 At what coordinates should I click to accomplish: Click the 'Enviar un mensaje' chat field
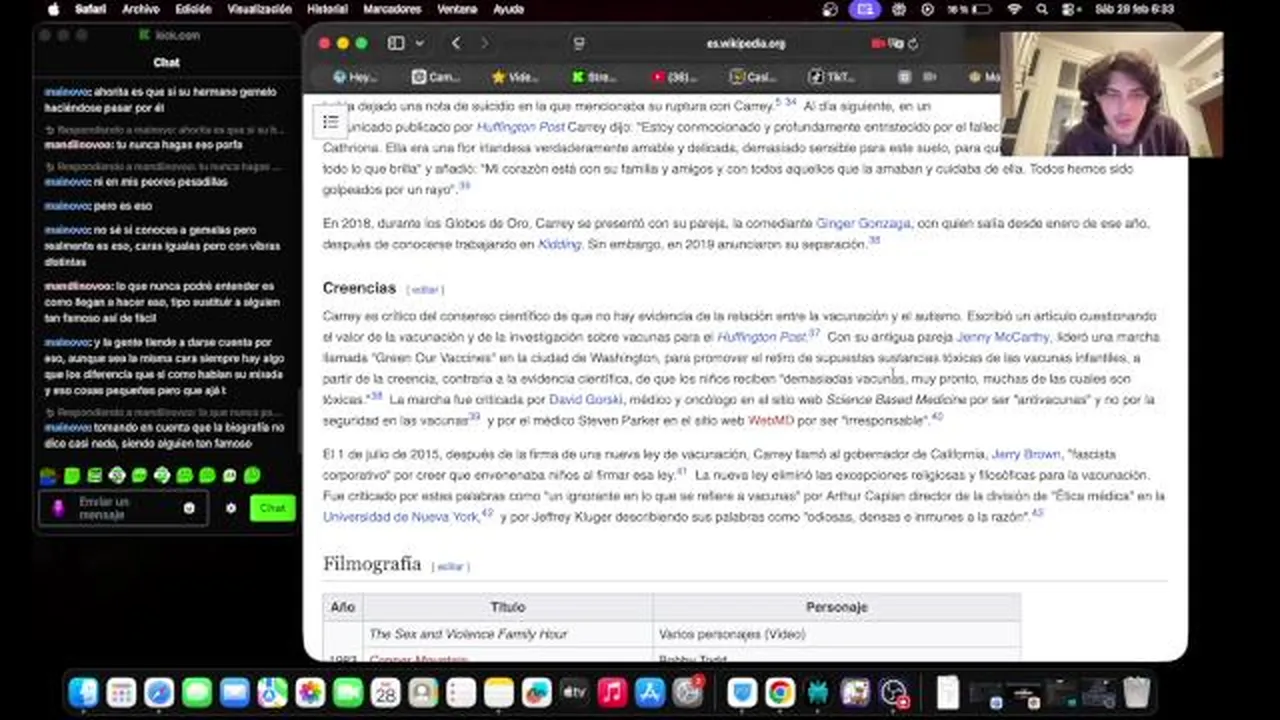pos(123,508)
